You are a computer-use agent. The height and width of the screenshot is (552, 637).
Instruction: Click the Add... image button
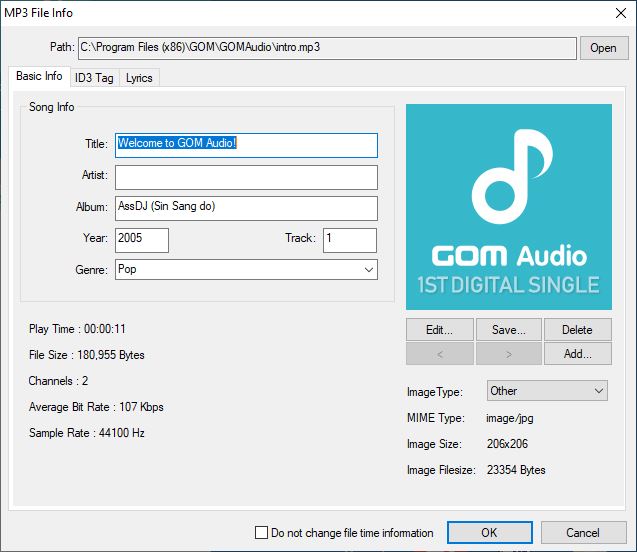(x=577, y=354)
